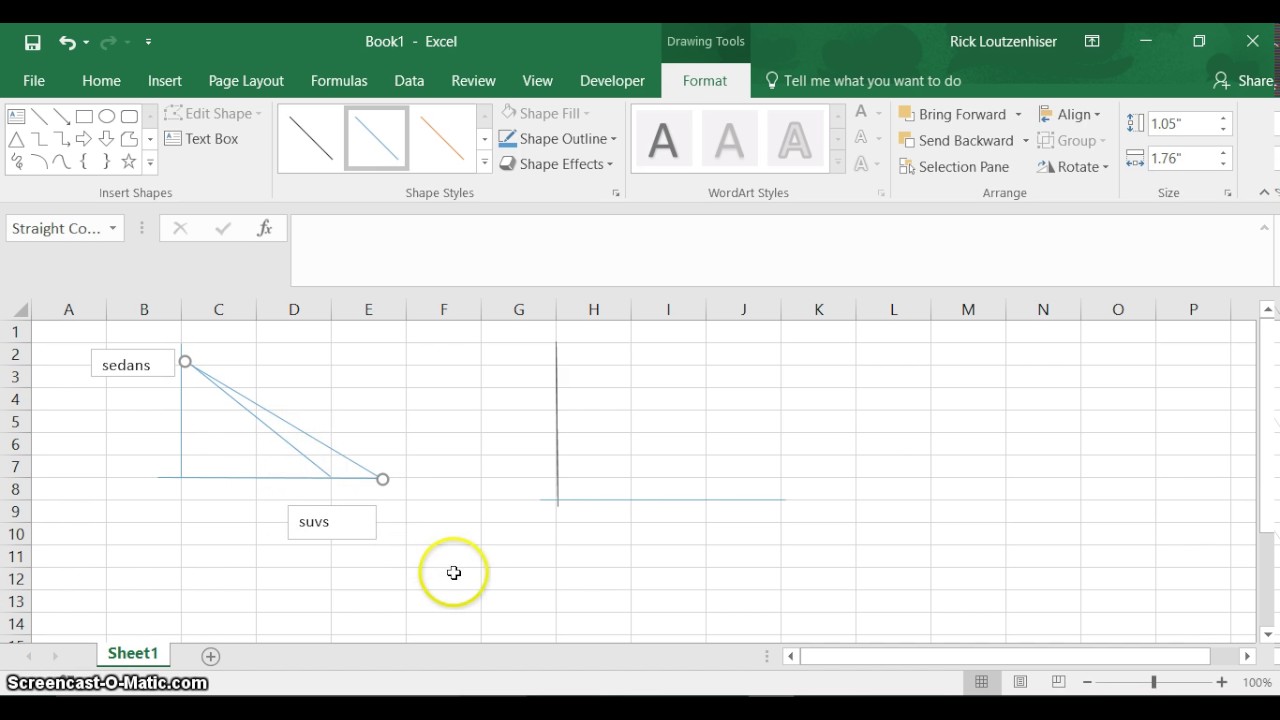Switch to Page Break Preview in status bar
1280x720 pixels.
click(1058, 682)
